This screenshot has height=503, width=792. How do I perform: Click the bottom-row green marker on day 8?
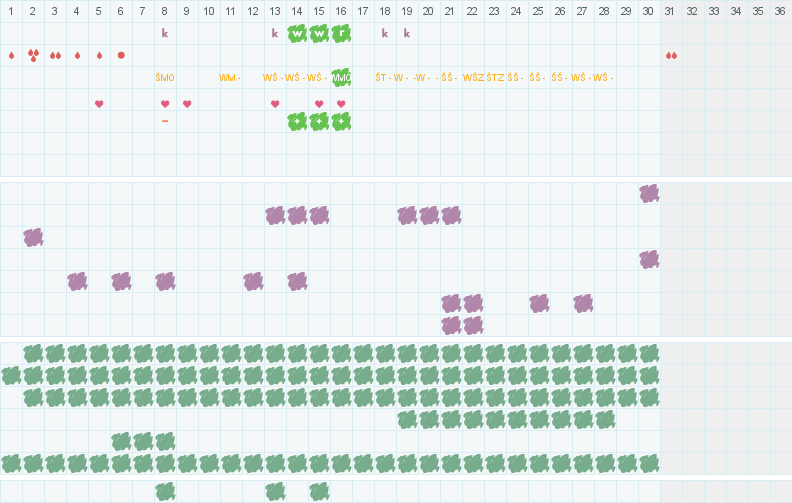[165, 491]
